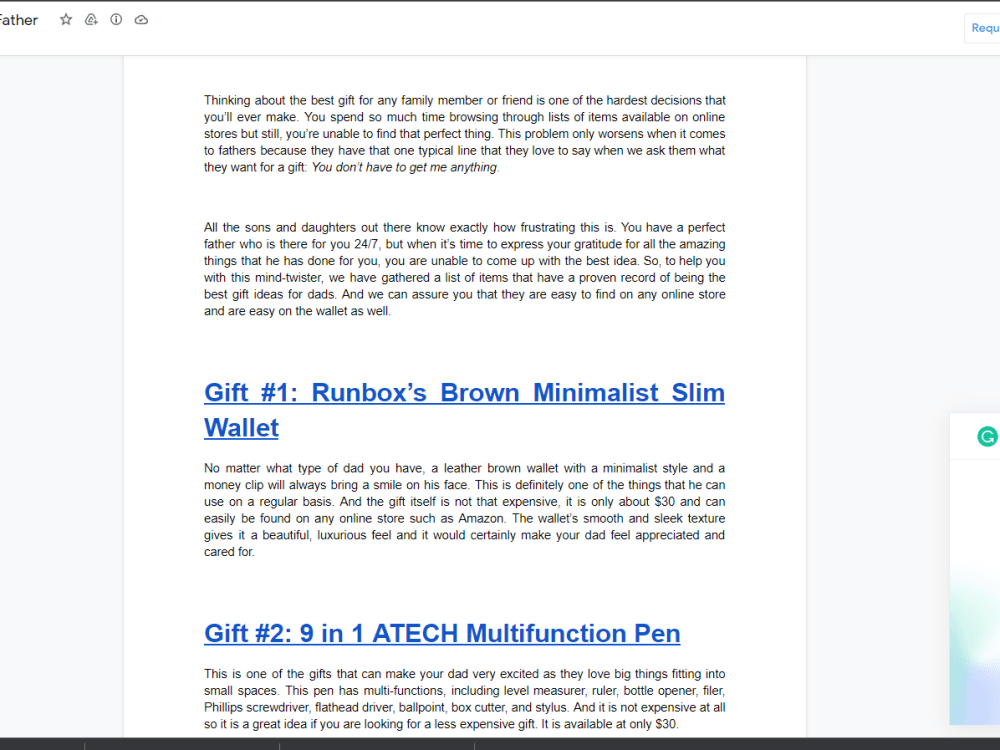Click the italic phrase "You don't have to get me anything"

tap(404, 167)
